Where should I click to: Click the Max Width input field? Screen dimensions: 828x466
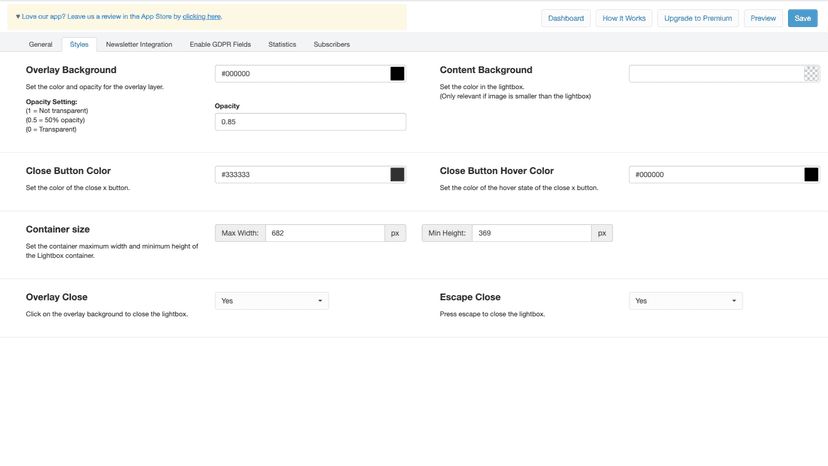click(x=325, y=233)
